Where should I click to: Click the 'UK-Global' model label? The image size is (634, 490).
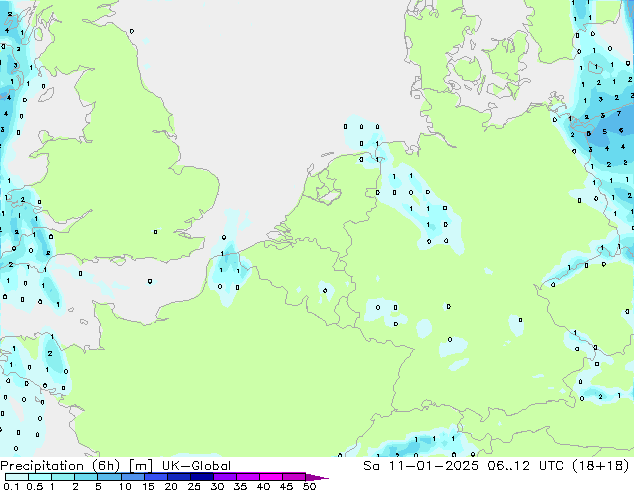(x=196, y=466)
